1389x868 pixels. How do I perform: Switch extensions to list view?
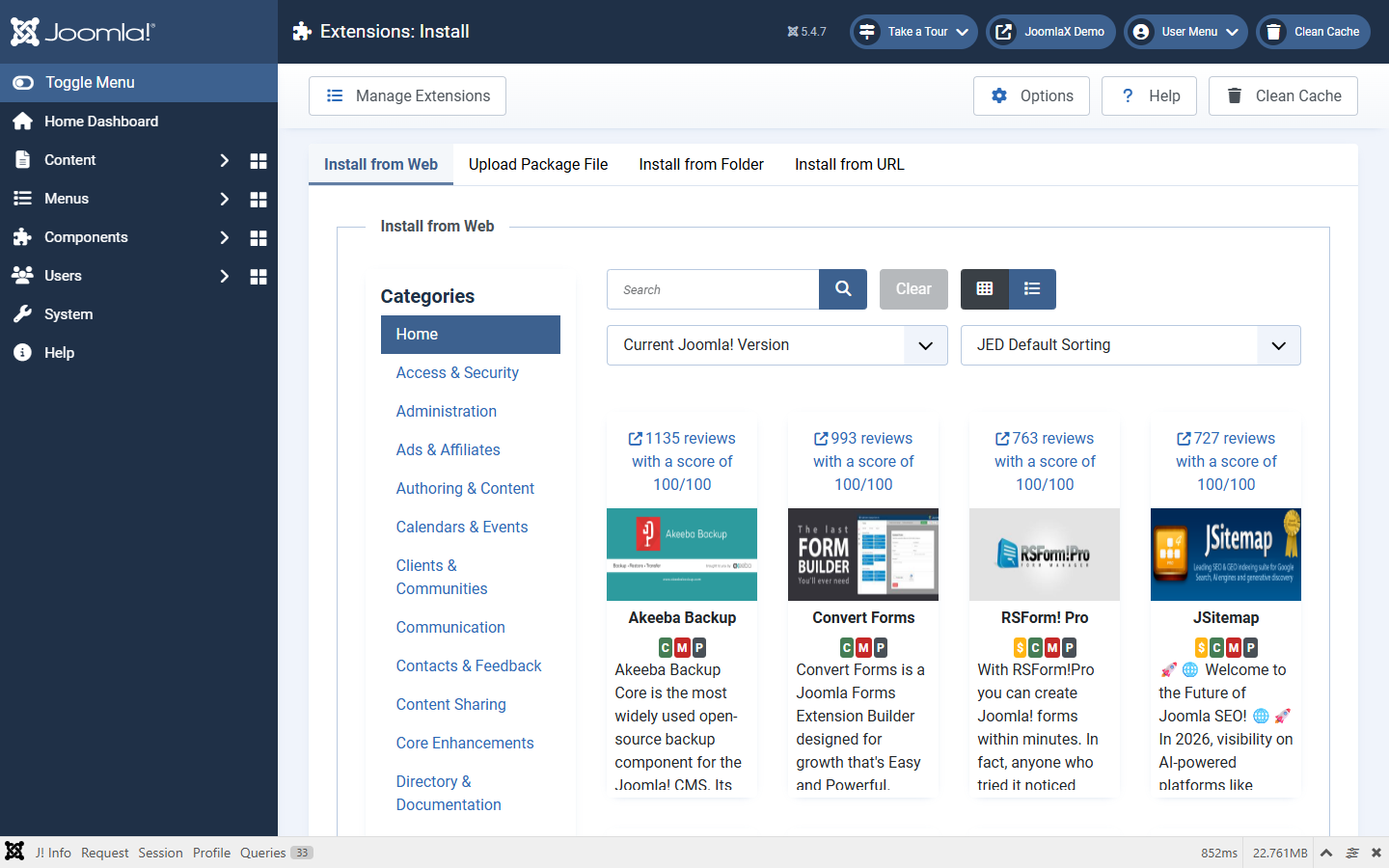[x=1032, y=289]
